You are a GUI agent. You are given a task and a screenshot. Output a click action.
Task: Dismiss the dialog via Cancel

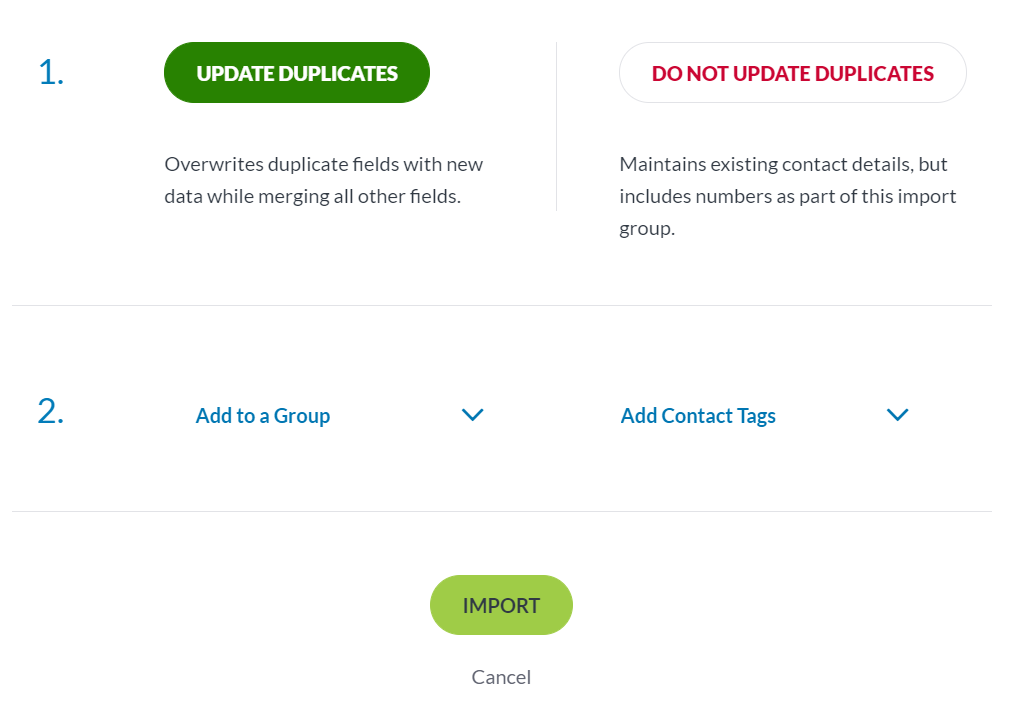tap(501, 677)
